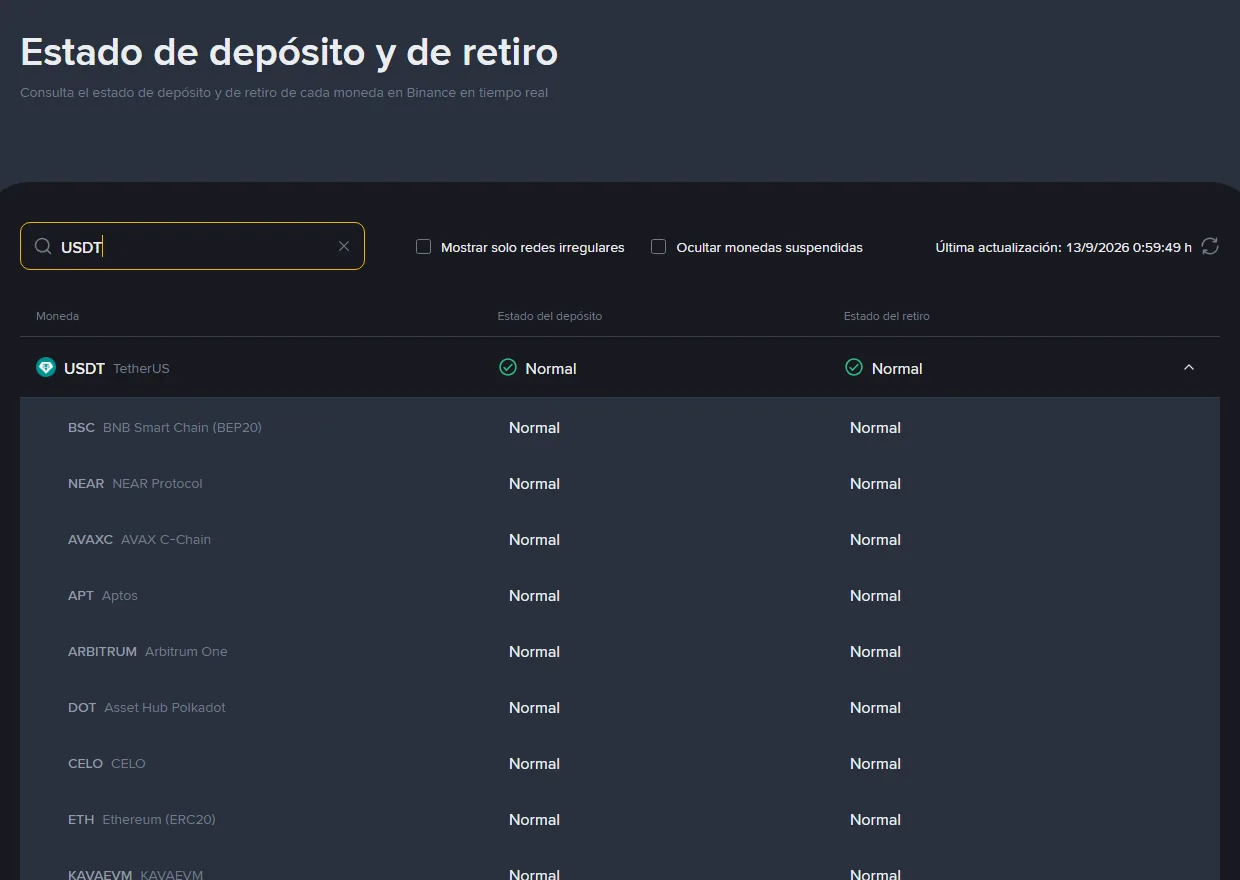Click the USDT withdrawal status check icon

pos(854,368)
